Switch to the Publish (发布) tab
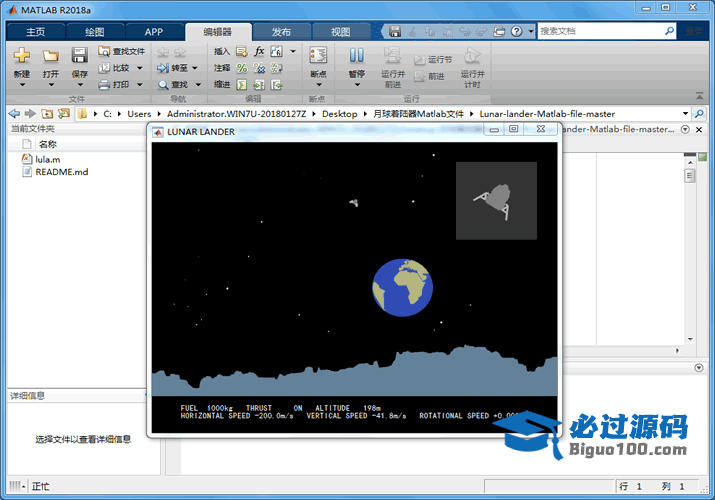 coord(281,32)
